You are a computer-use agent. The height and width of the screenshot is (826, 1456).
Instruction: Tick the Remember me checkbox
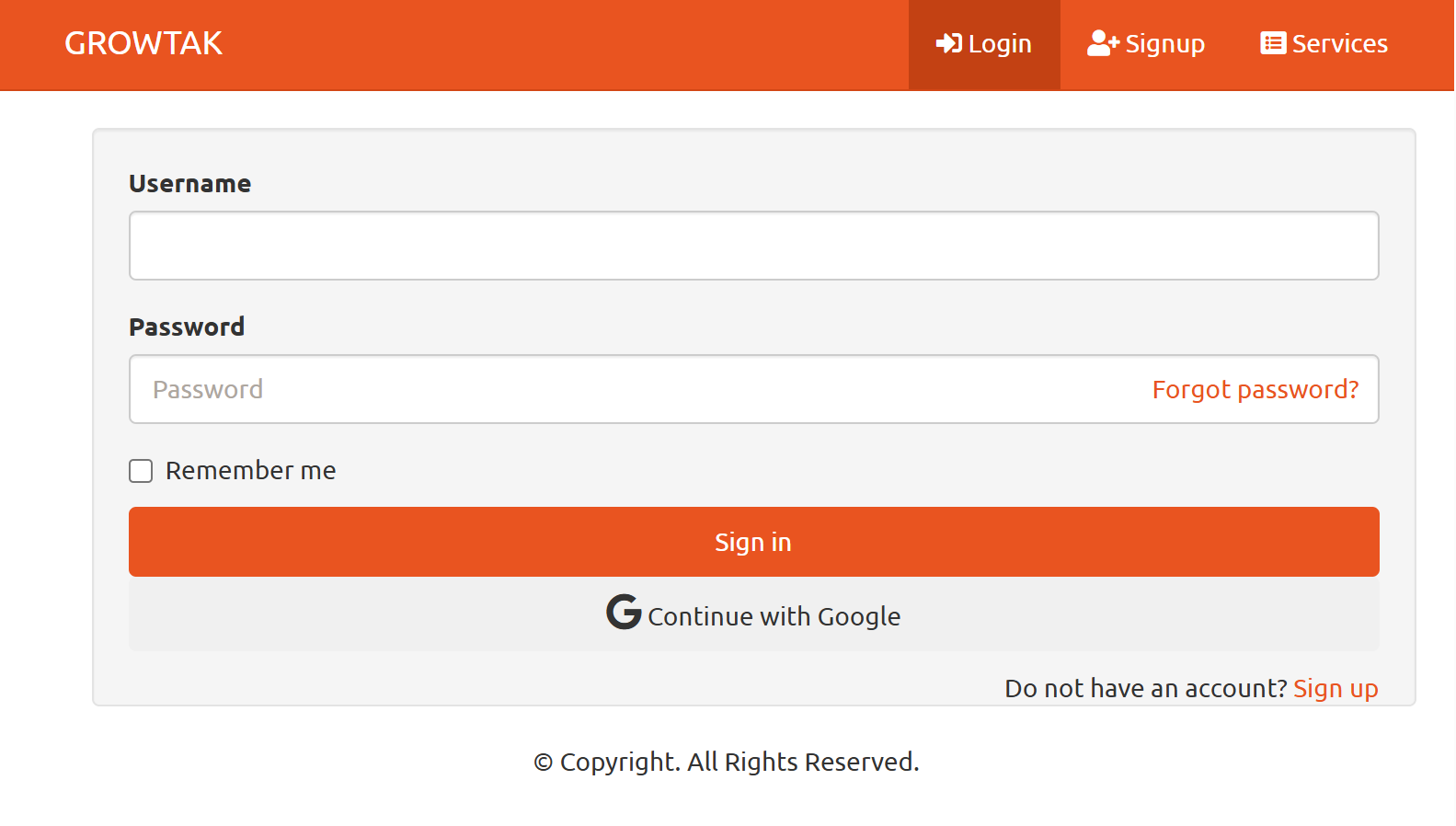pyautogui.click(x=141, y=471)
